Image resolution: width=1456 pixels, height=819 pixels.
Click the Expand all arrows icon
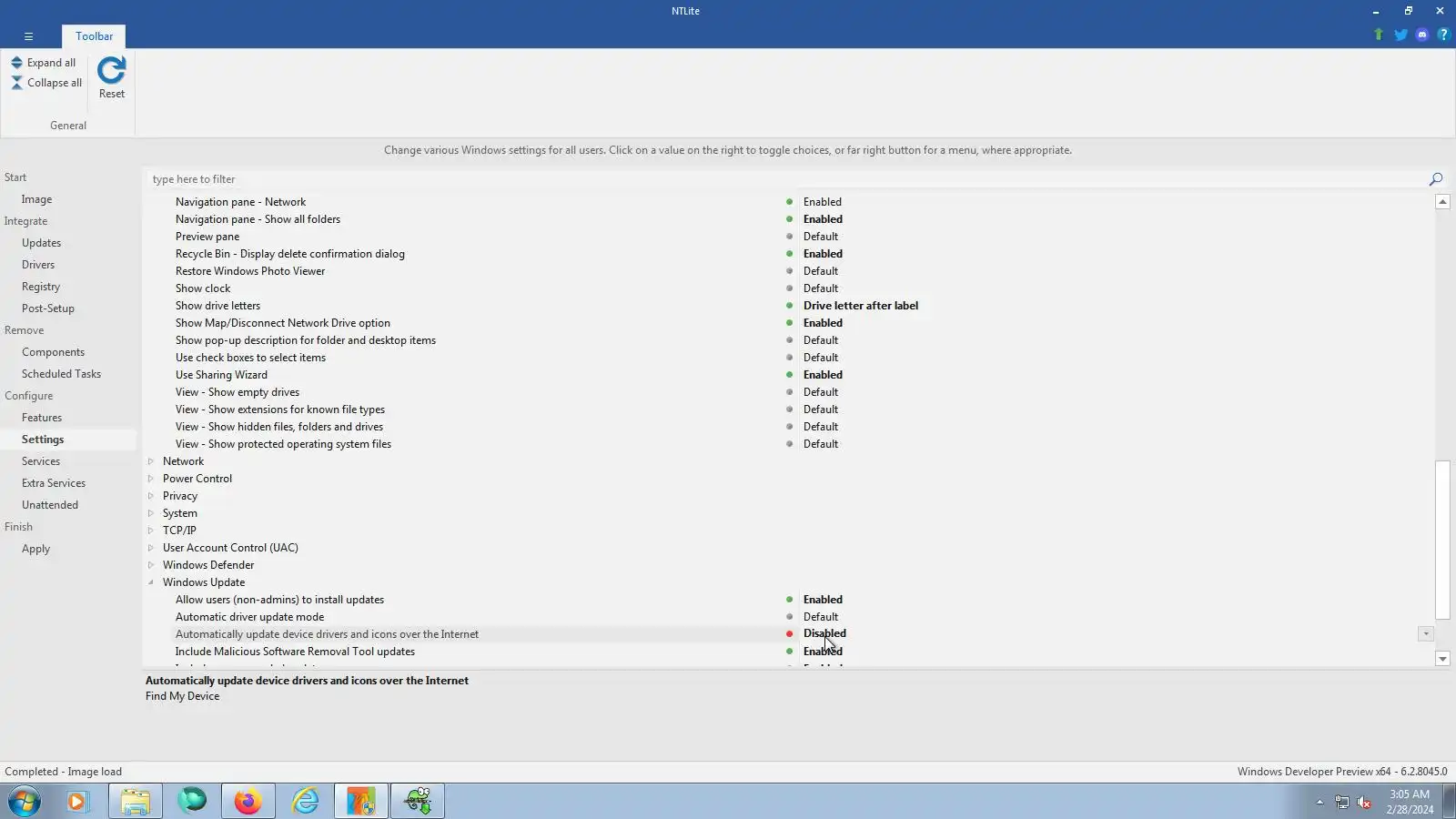click(x=16, y=63)
